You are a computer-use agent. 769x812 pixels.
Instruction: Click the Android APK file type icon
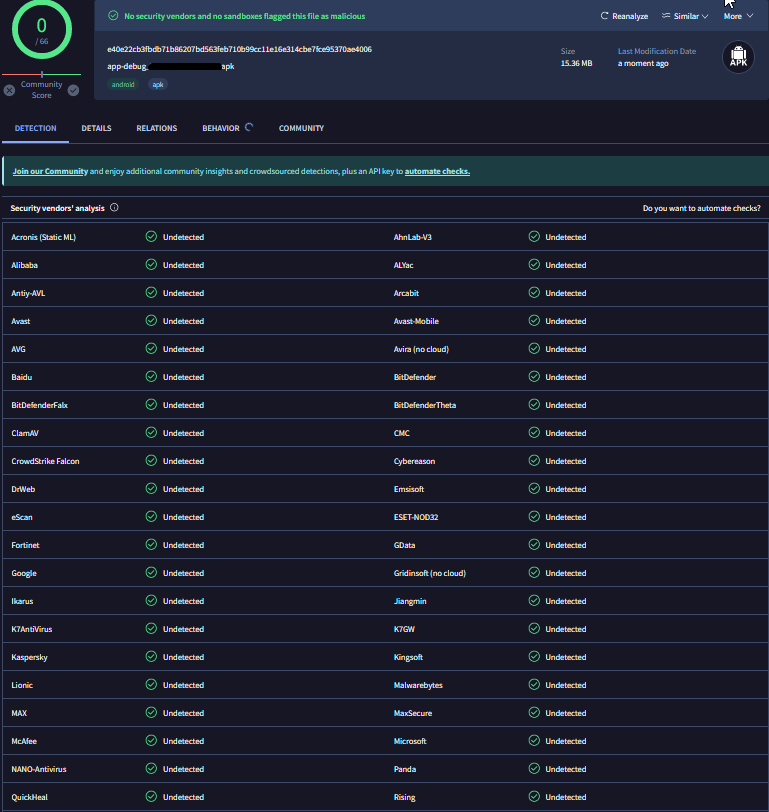pyautogui.click(x=737, y=57)
